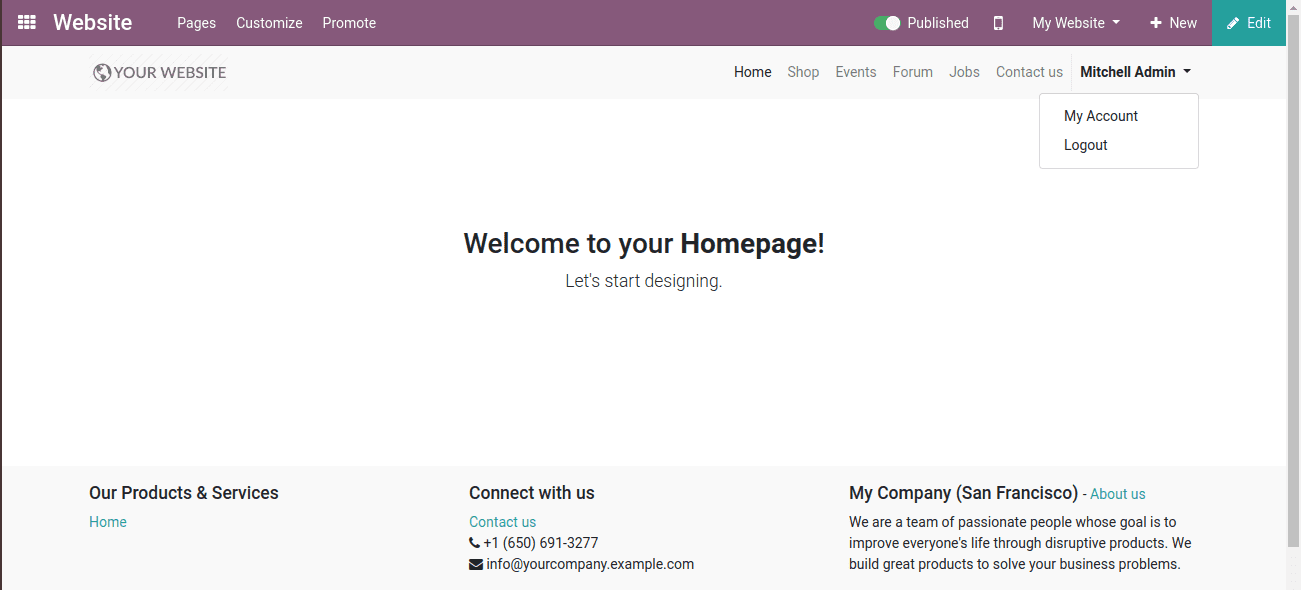Open the apps grid menu icon
1301x590 pixels.
27,22
